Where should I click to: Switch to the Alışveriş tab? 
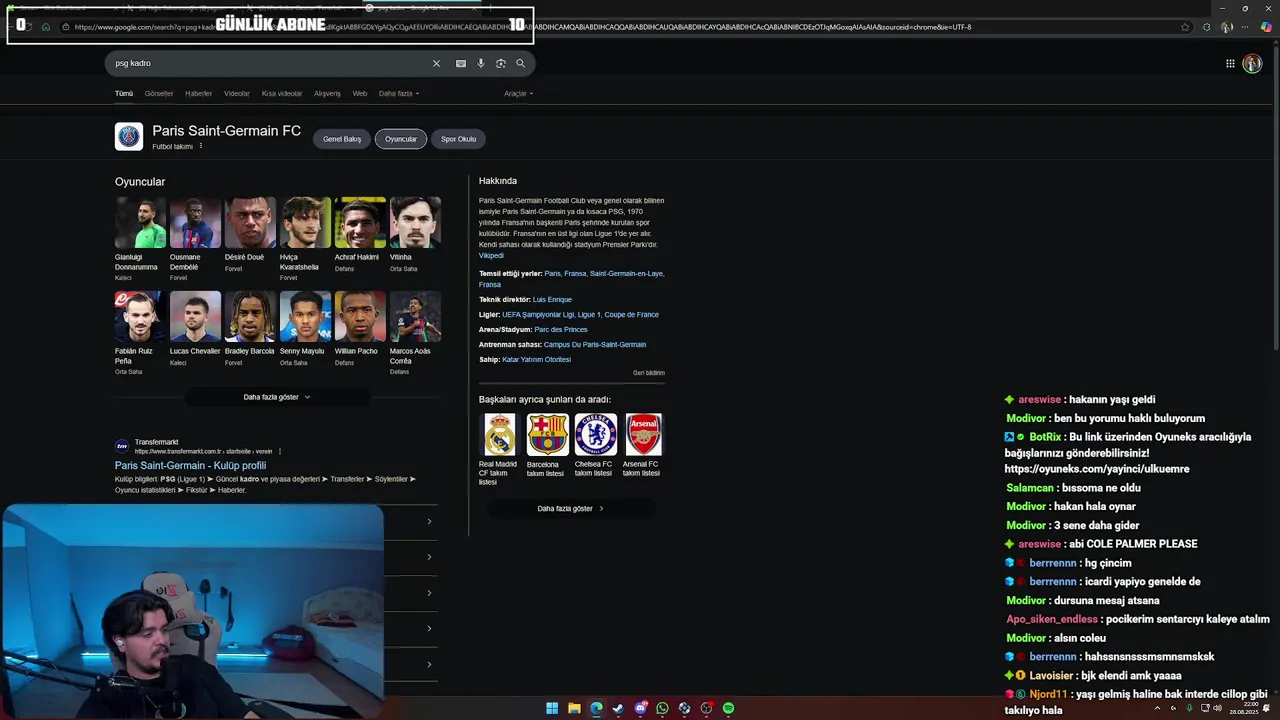[x=327, y=93]
